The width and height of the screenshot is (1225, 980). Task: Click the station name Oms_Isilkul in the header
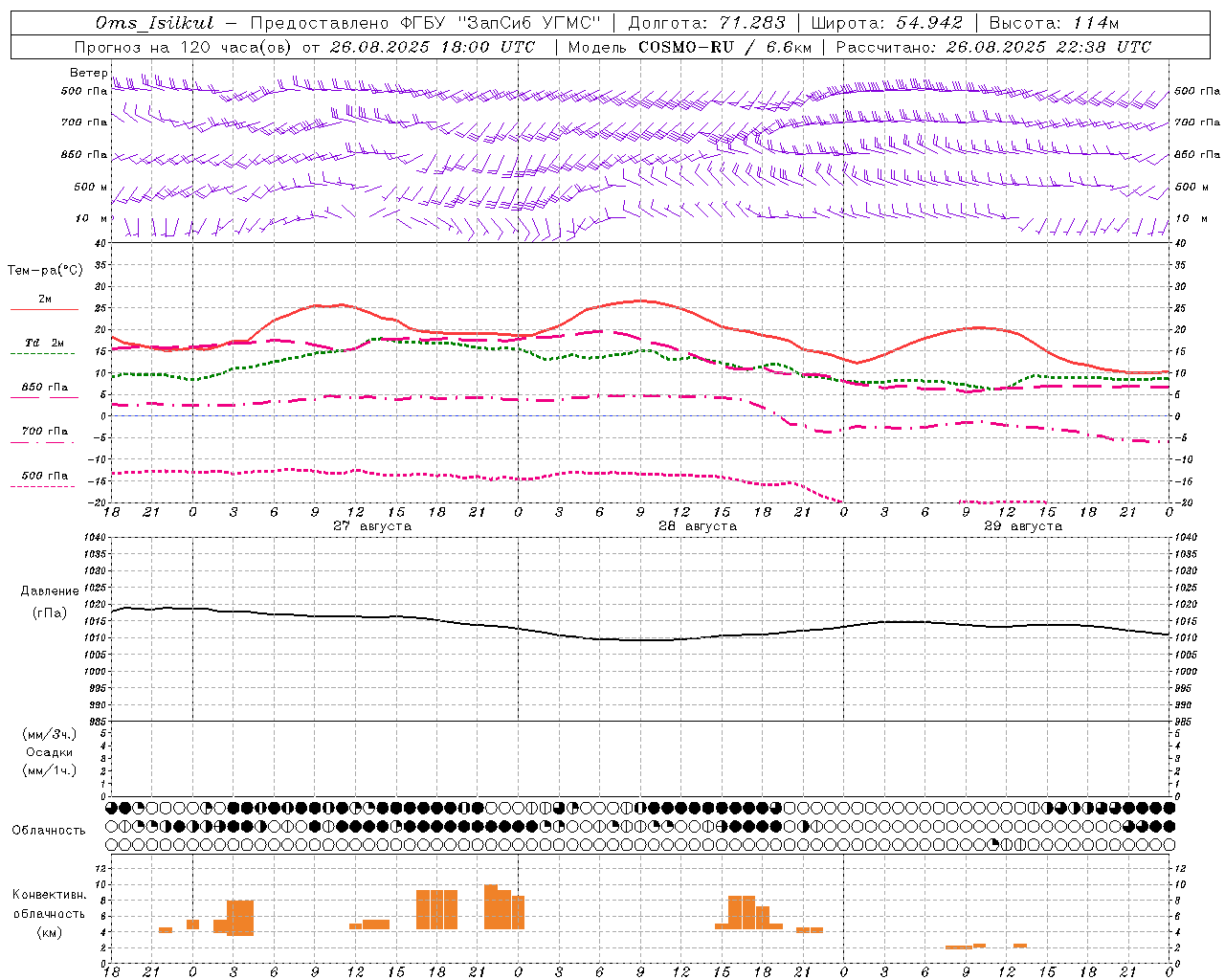point(154,23)
